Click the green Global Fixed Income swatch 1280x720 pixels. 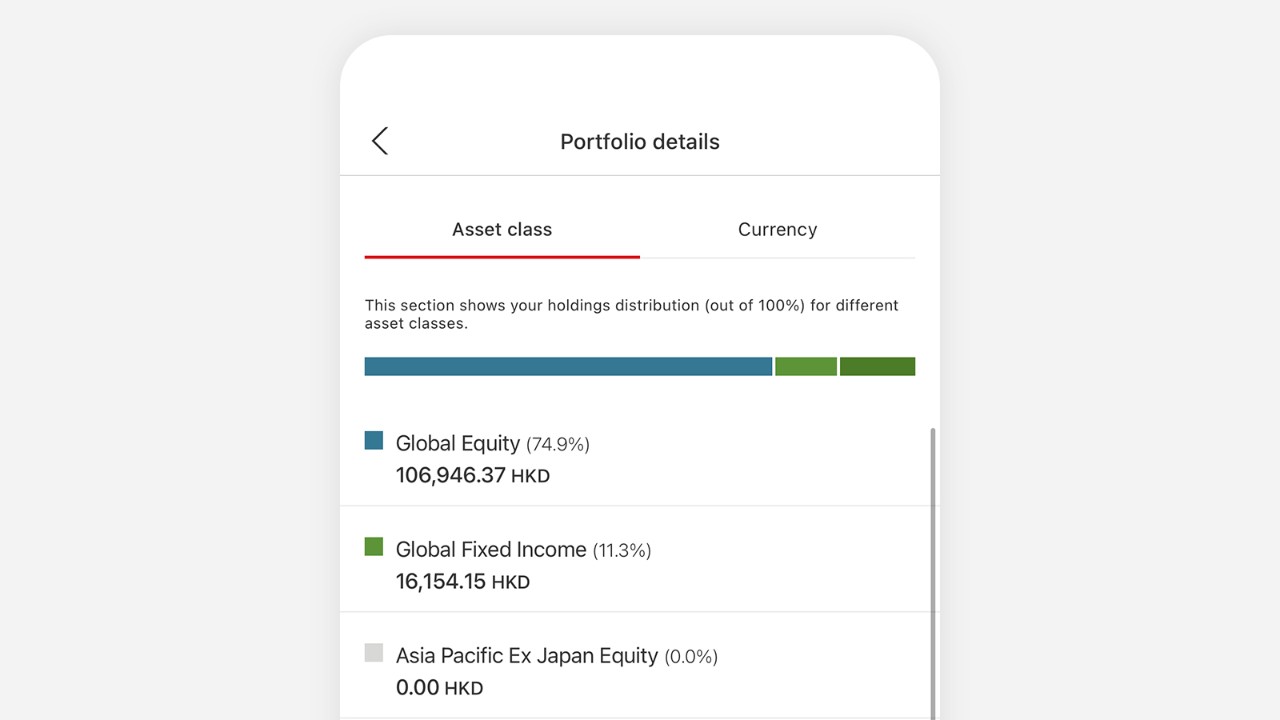point(374,547)
